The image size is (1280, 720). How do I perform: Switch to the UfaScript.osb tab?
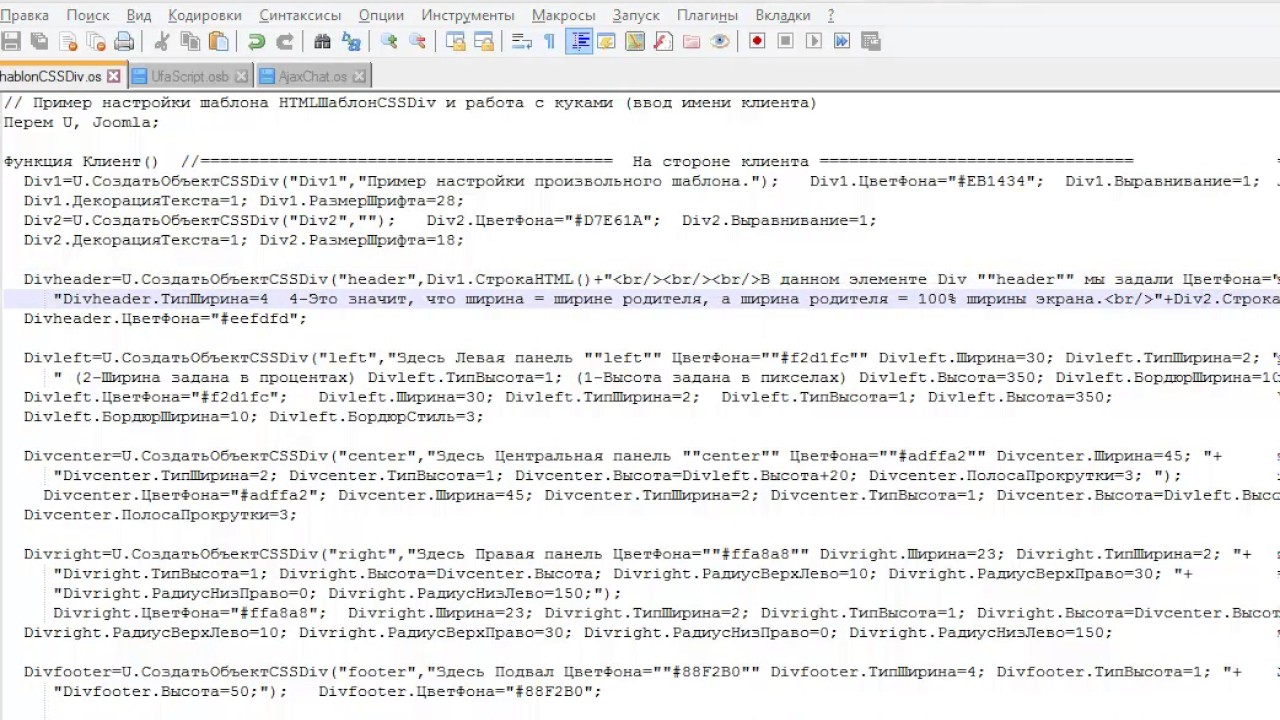(x=191, y=76)
